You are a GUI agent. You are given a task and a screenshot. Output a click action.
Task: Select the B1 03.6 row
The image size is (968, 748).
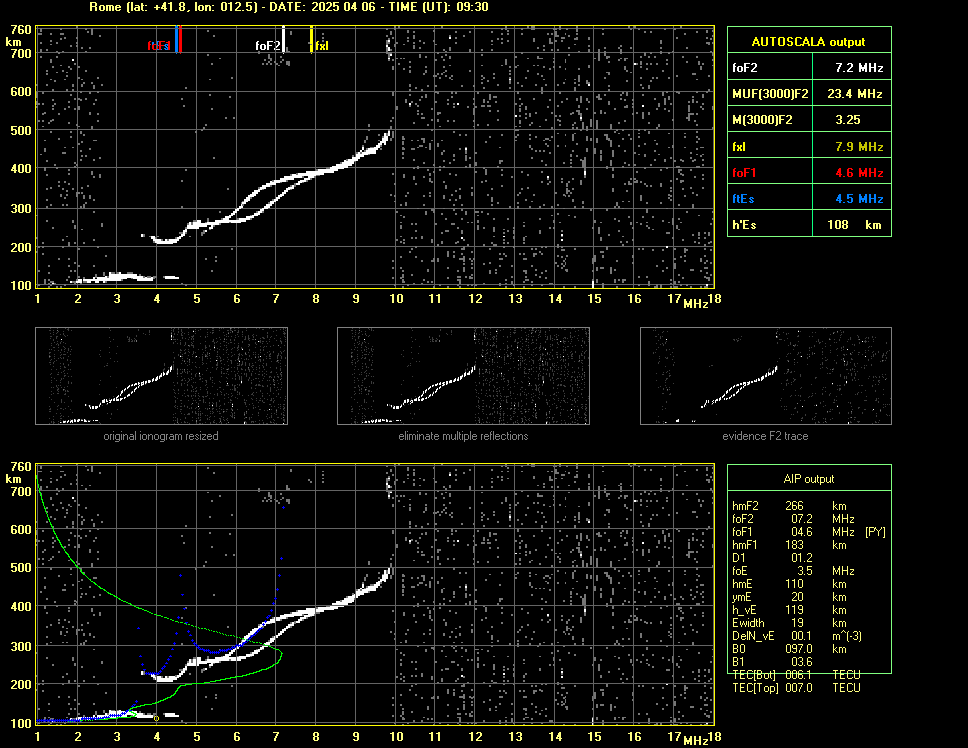click(772, 662)
